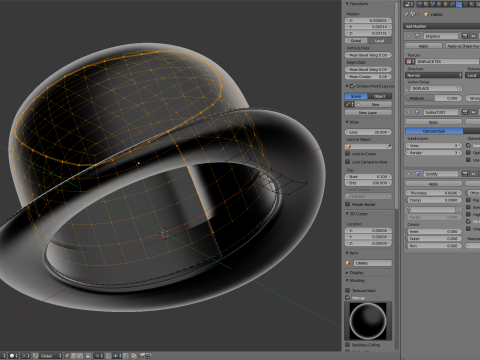Collapse the Transform panel
Screen dimensions: 480x360
point(347,4)
